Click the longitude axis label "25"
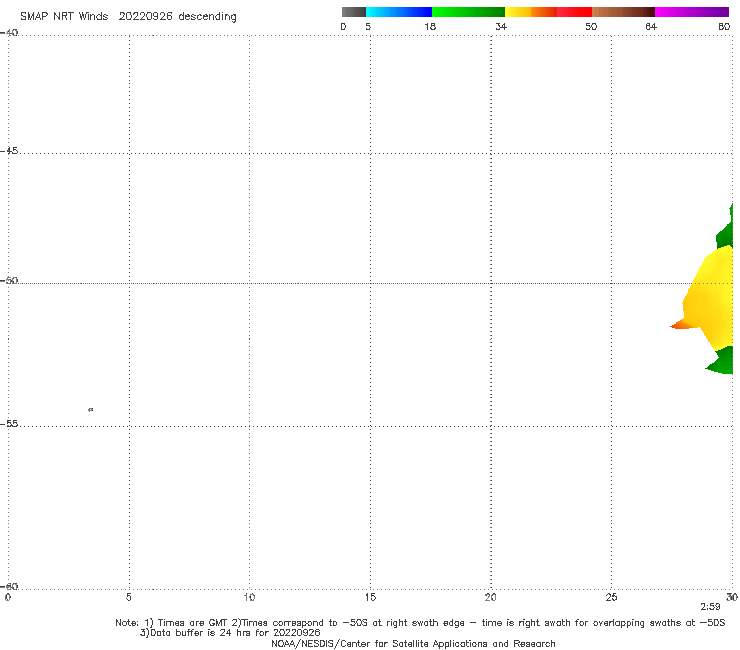Screen dimensions: 740x650 click(611, 598)
